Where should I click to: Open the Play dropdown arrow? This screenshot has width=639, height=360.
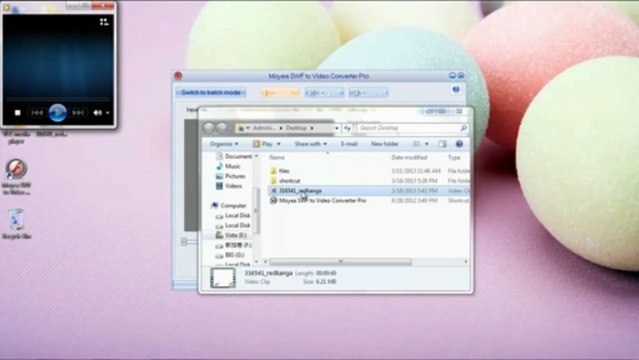click(x=279, y=144)
